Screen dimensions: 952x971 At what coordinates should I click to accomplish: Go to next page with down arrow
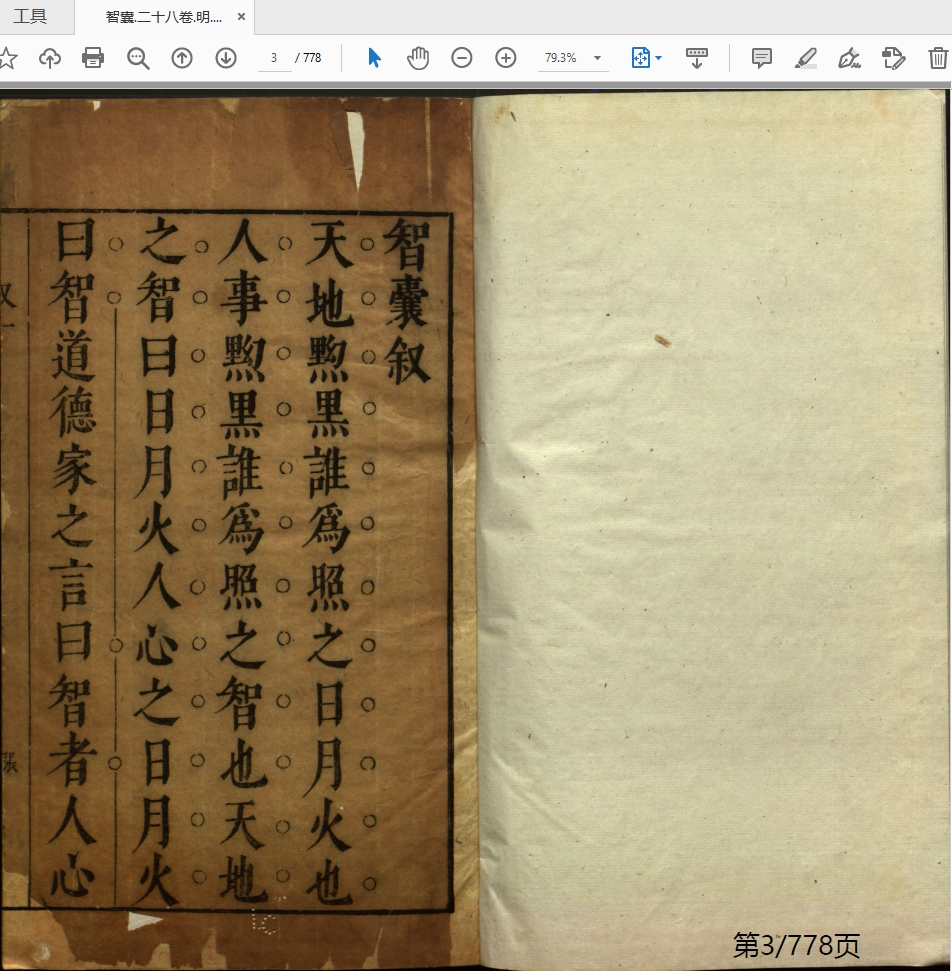point(226,58)
